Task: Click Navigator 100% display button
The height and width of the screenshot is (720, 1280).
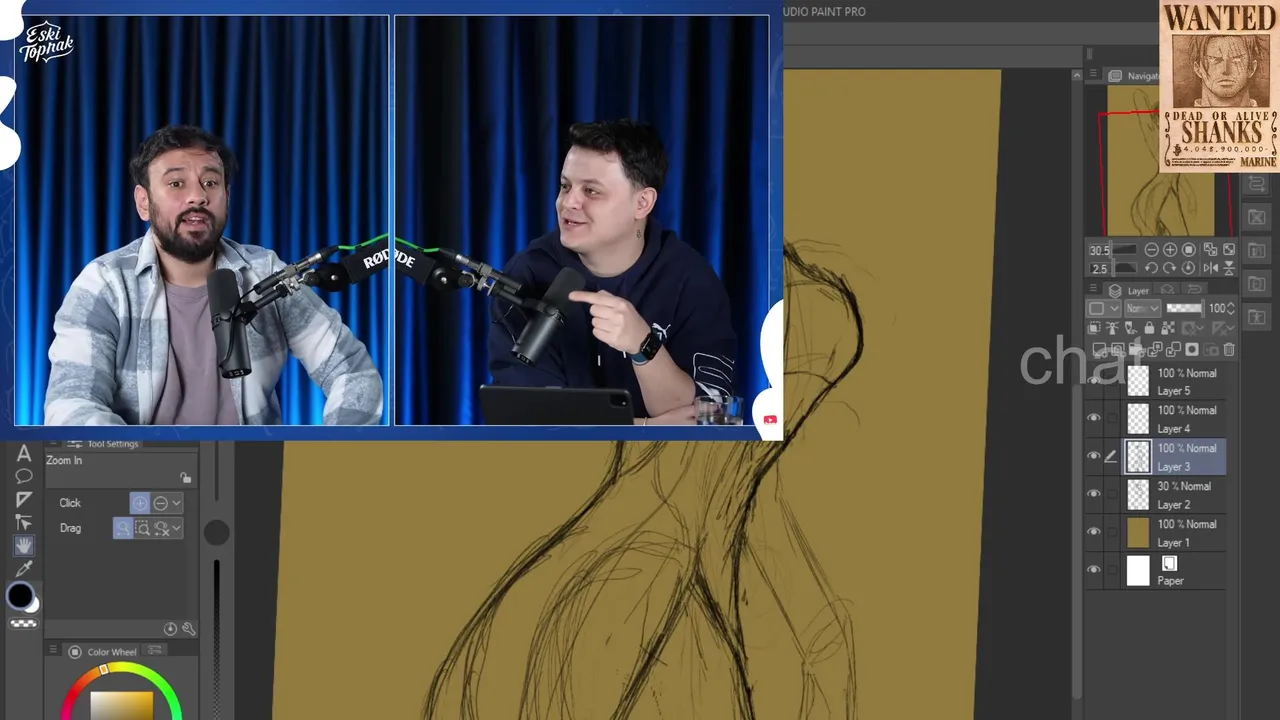Action: pos(1188,250)
